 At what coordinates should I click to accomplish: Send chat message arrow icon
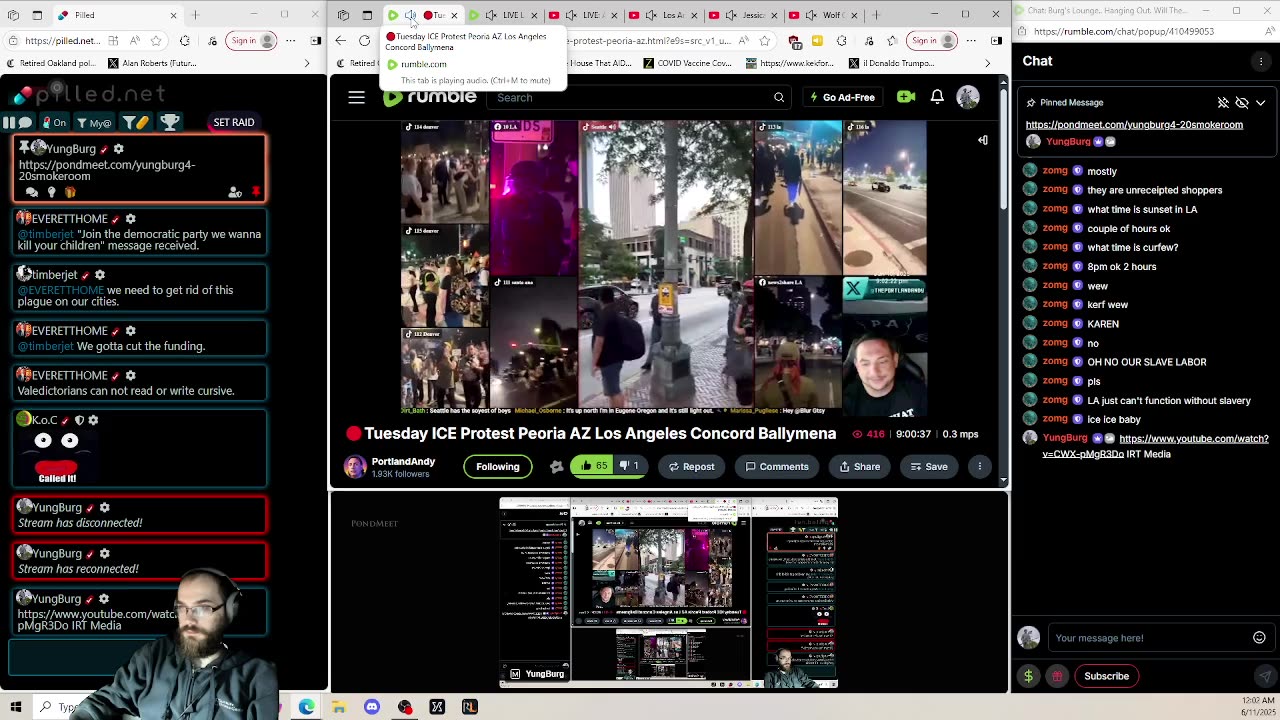pos(1264,676)
